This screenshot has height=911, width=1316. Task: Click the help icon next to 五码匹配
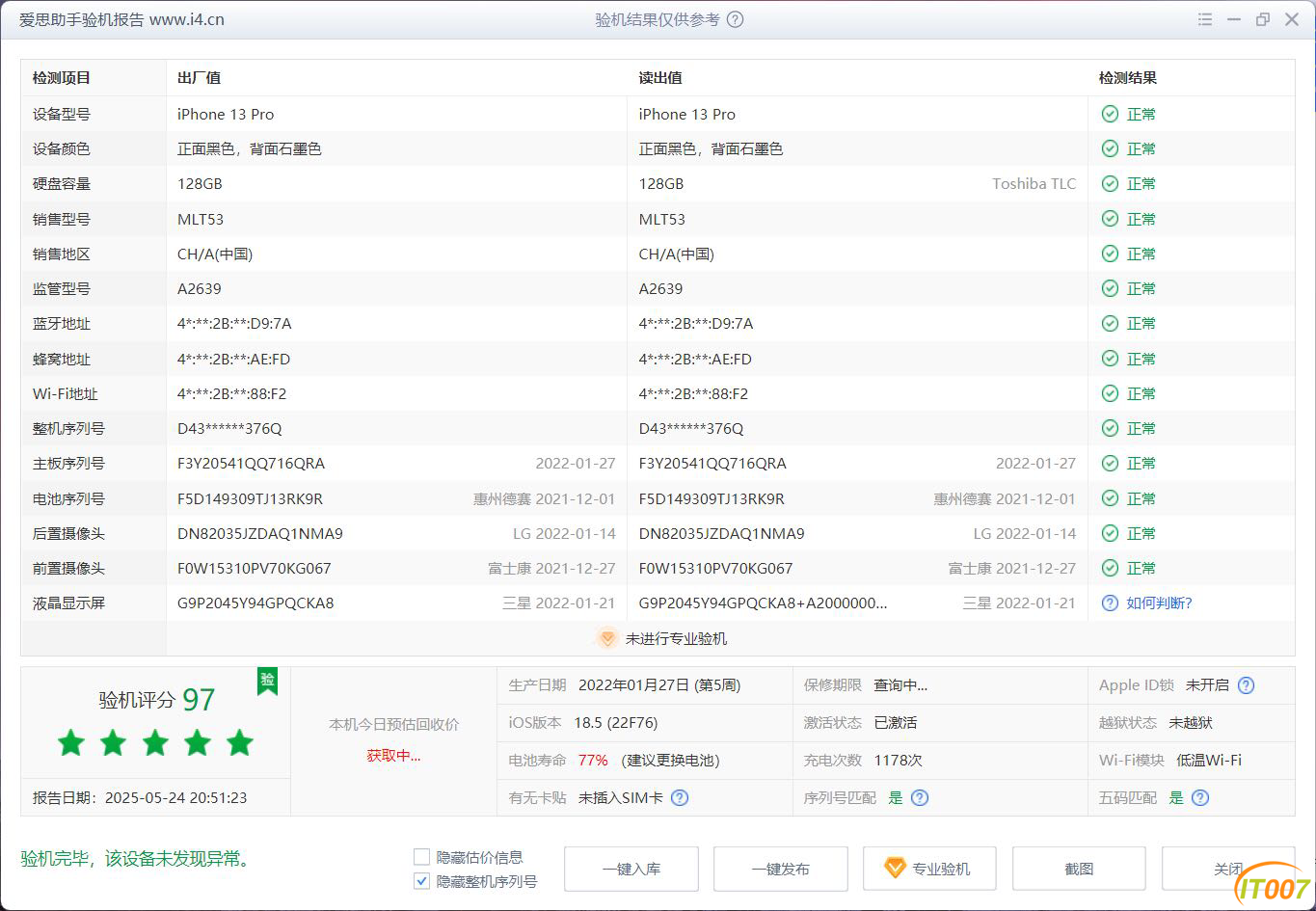[1199, 797]
